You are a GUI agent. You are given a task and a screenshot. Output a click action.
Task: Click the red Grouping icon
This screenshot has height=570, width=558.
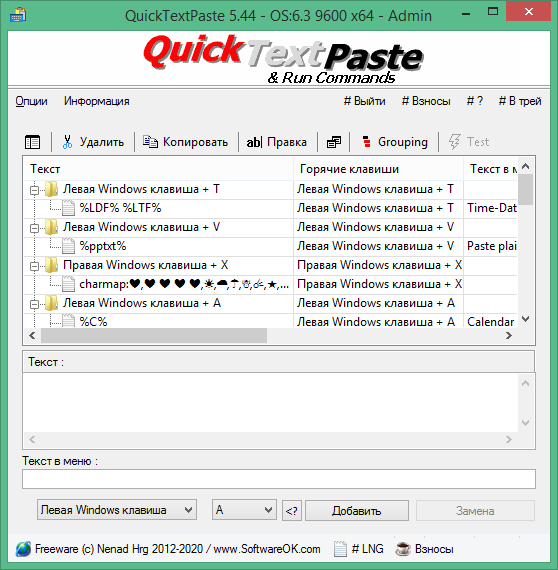click(x=366, y=142)
